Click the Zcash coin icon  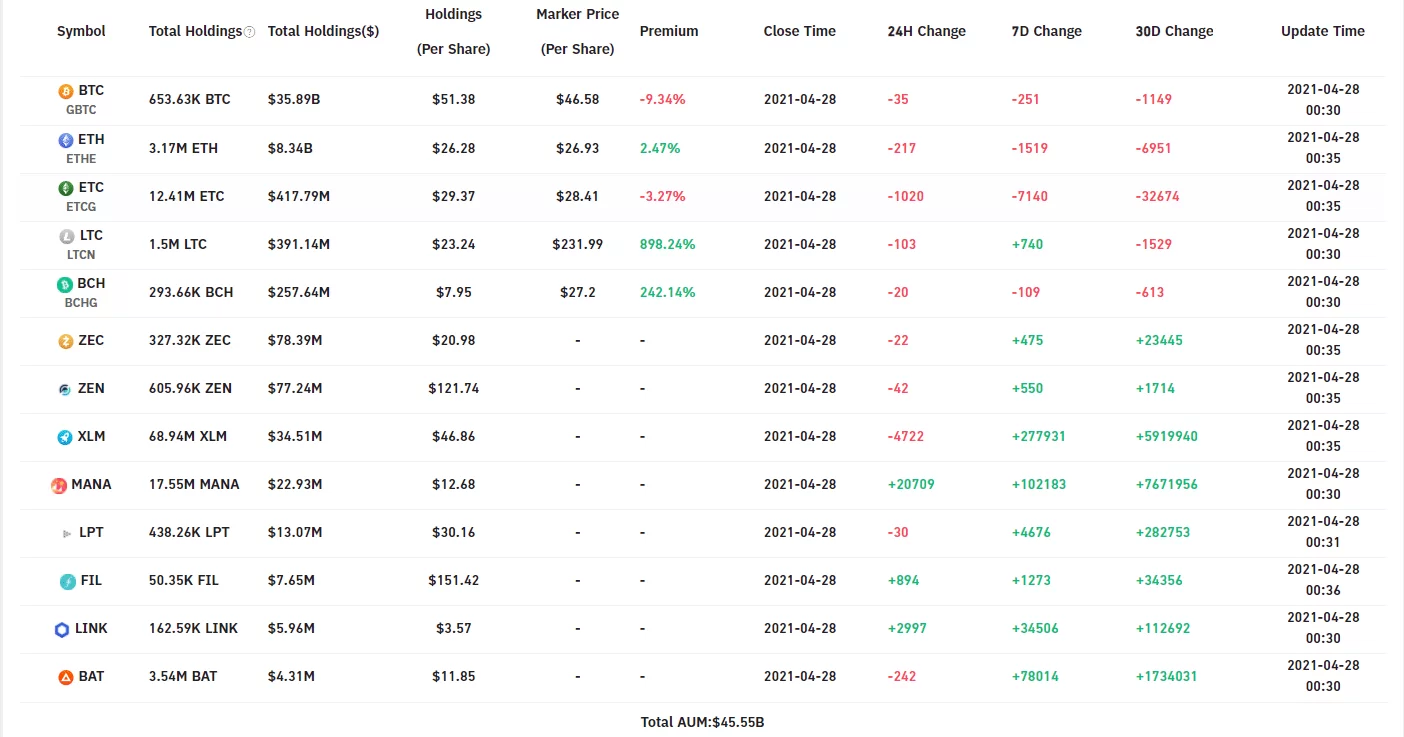pyautogui.click(x=66, y=341)
